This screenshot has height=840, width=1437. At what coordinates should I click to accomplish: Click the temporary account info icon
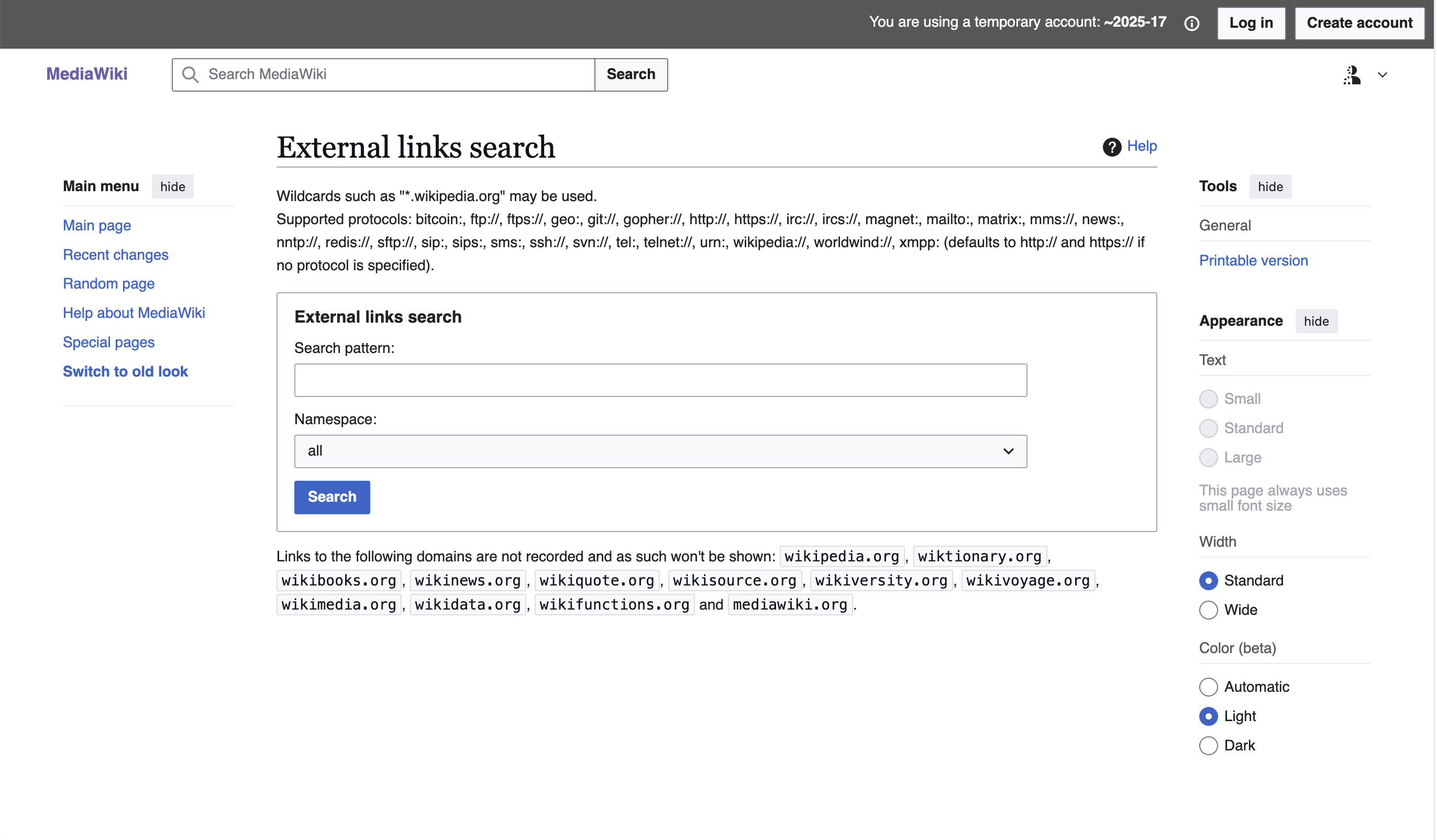1191,24
